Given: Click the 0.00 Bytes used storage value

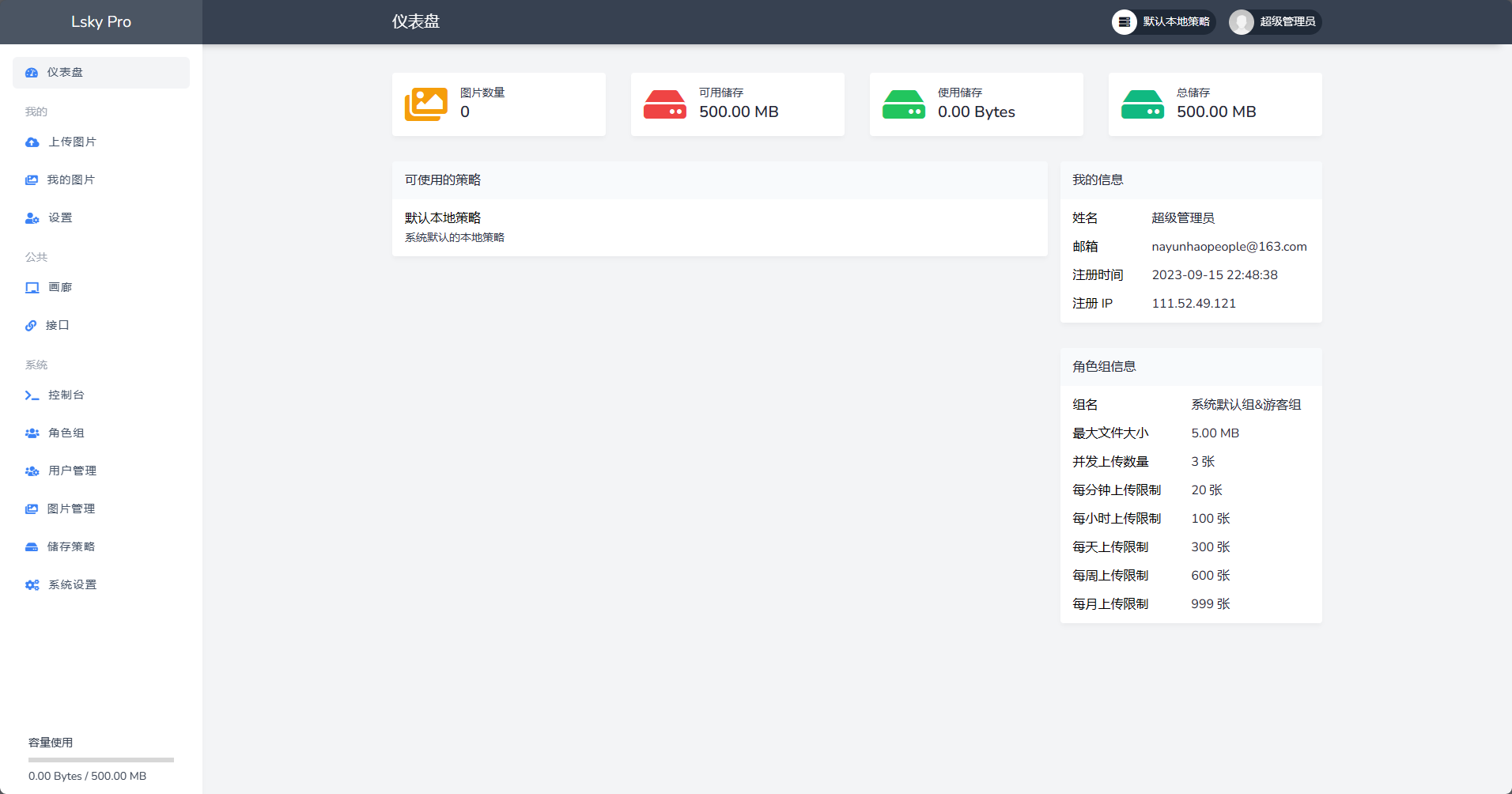Looking at the screenshot, I should (x=977, y=112).
